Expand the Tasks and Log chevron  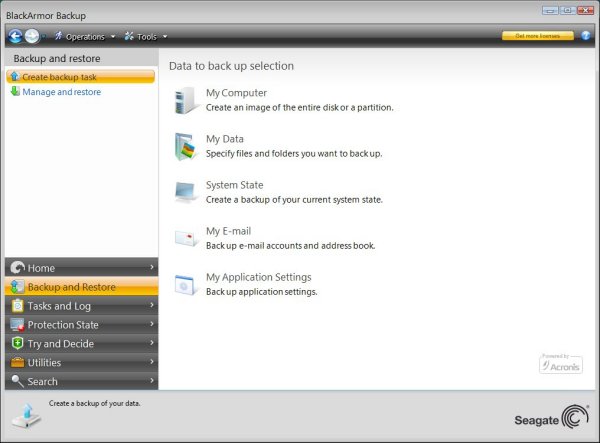152,305
